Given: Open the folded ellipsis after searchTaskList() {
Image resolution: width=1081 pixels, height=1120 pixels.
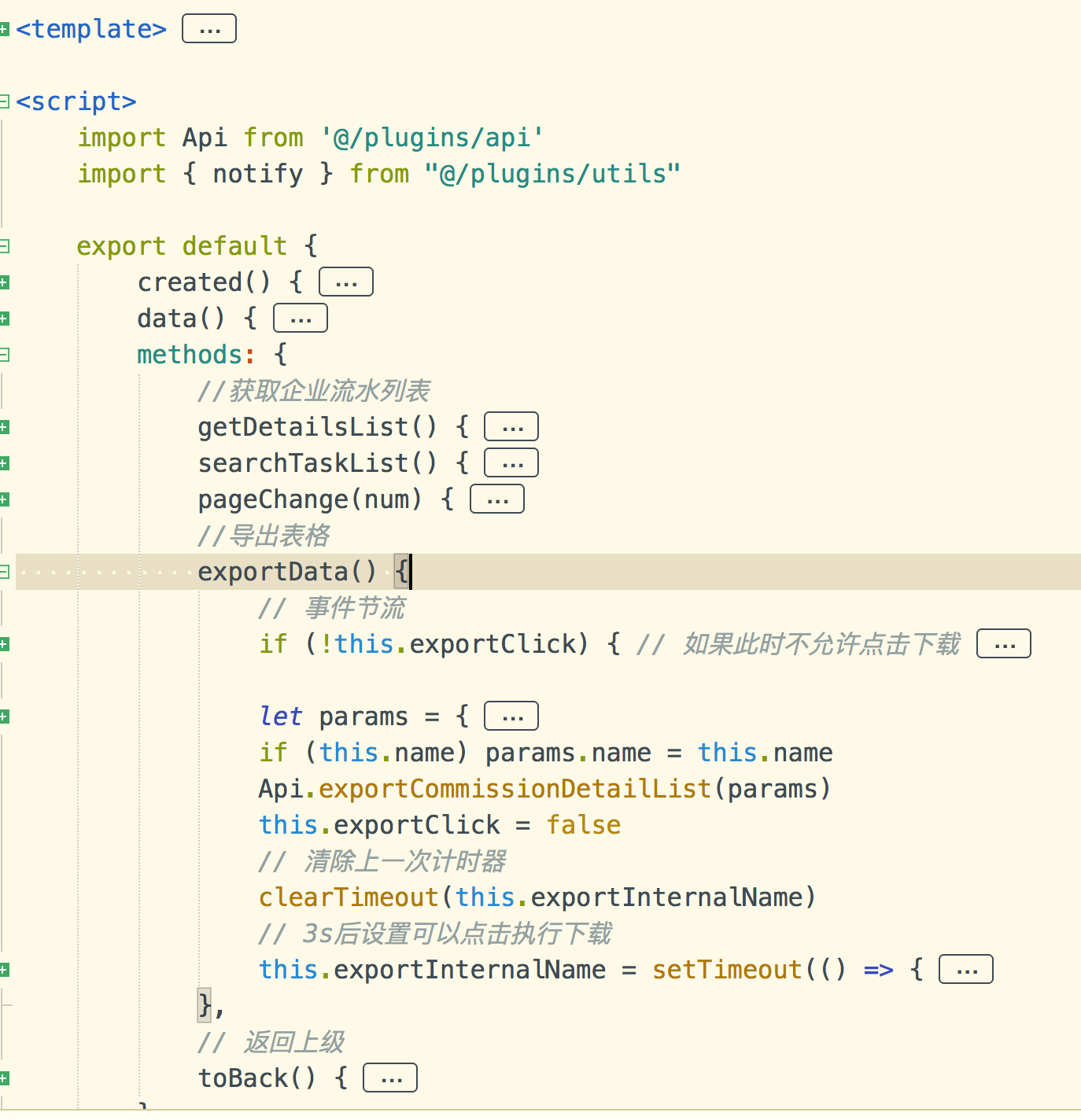Looking at the screenshot, I should point(511,463).
